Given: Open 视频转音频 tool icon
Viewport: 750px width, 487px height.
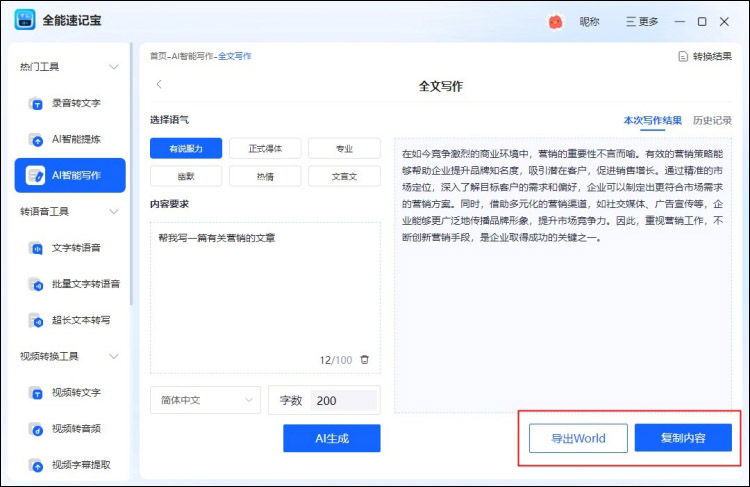Looking at the screenshot, I should pyautogui.click(x=36, y=429).
